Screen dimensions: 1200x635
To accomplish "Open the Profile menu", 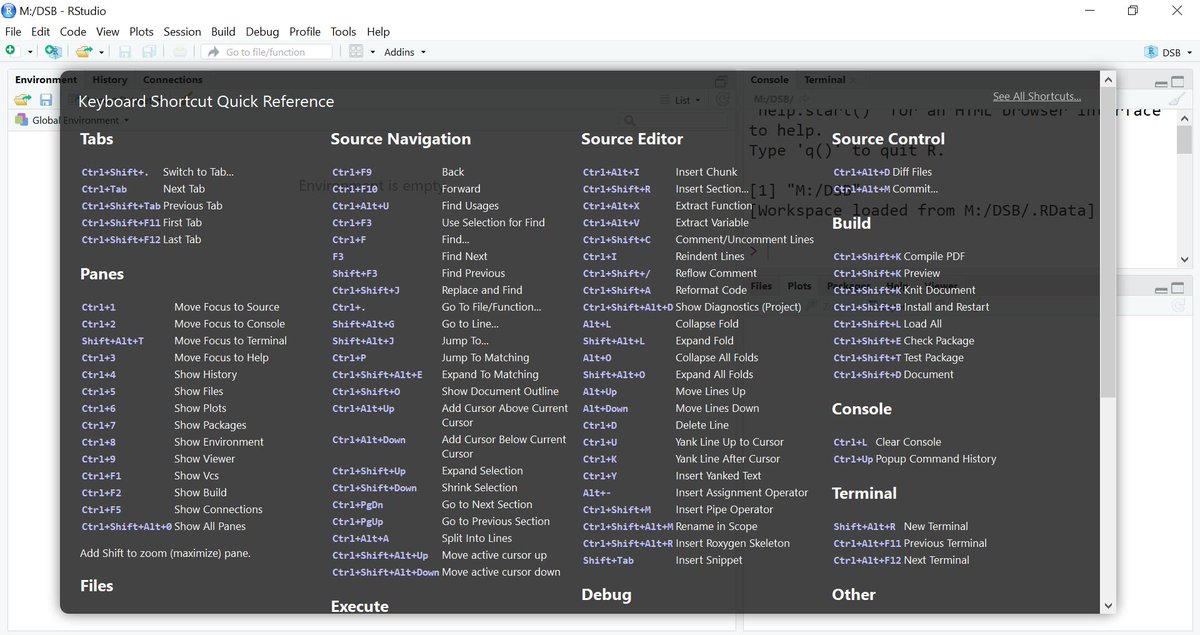I will point(305,32).
